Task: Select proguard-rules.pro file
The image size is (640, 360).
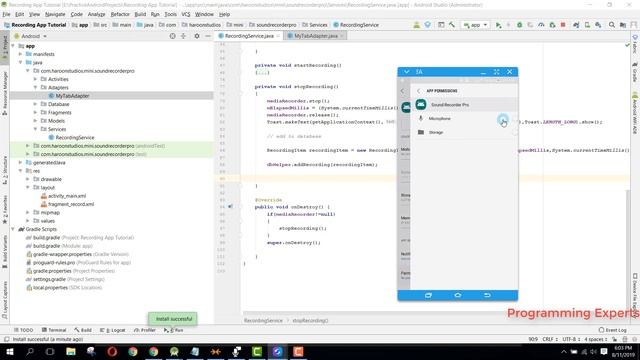Action: 54,262
